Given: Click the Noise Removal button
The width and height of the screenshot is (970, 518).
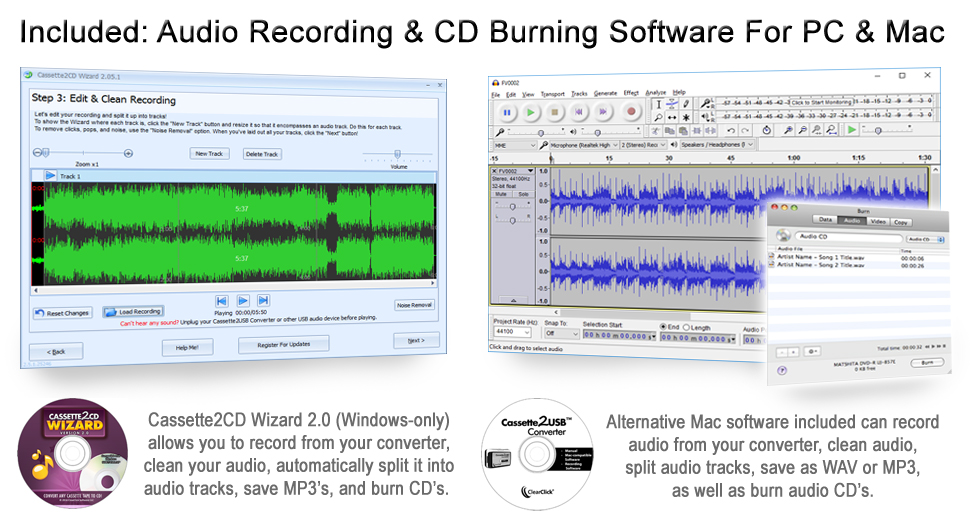Looking at the screenshot, I should coord(414,305).
